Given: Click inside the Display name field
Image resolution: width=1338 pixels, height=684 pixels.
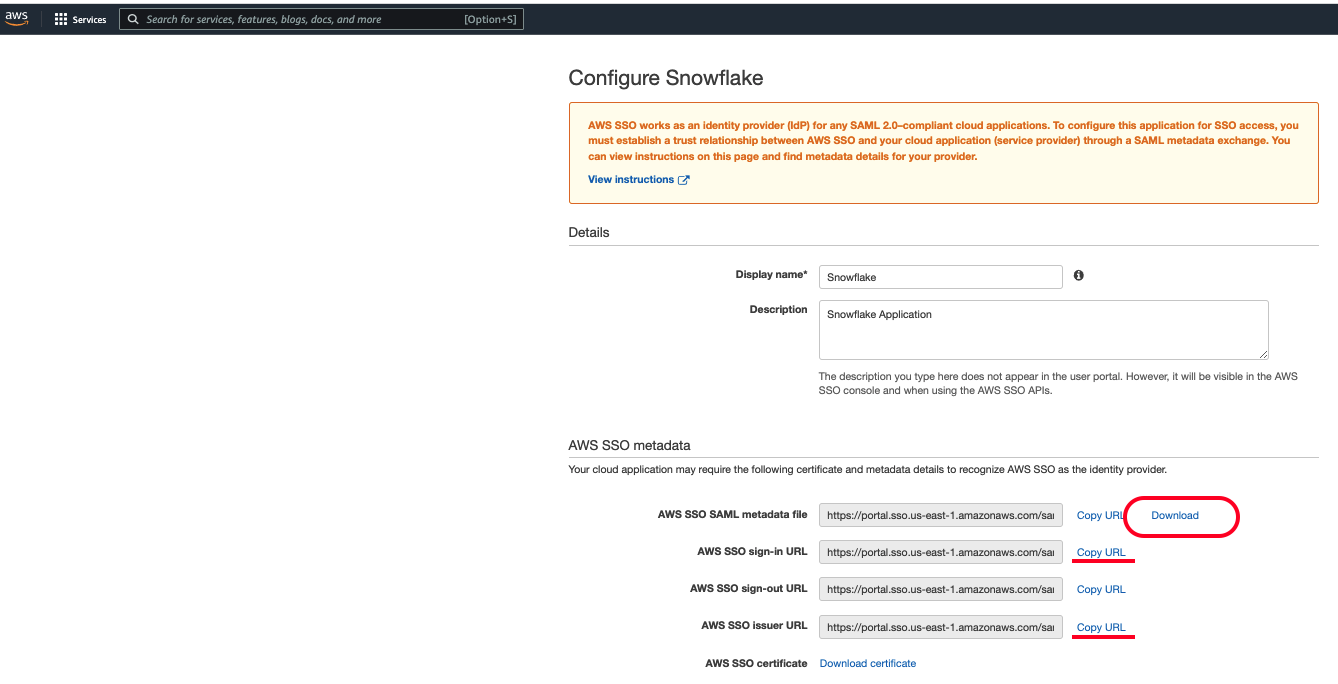Looking at the screenshot, I should [x=940, y=277].
